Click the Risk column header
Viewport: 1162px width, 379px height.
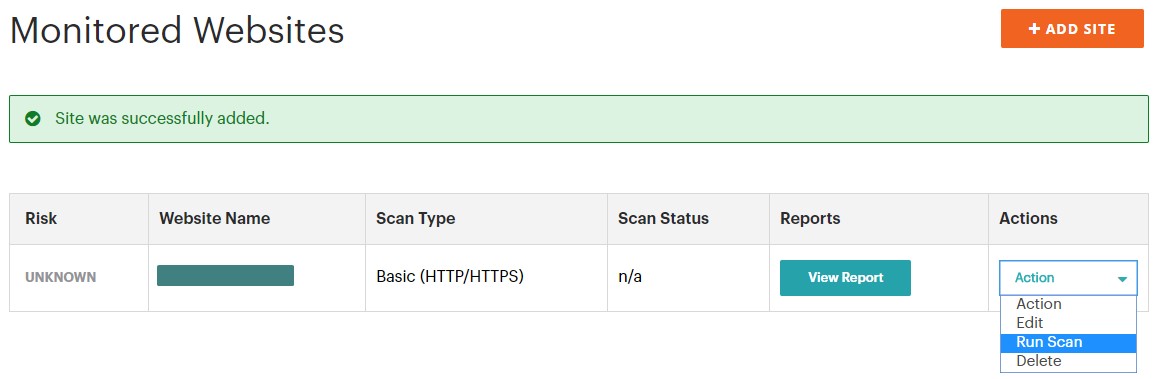tap(41, 218)
